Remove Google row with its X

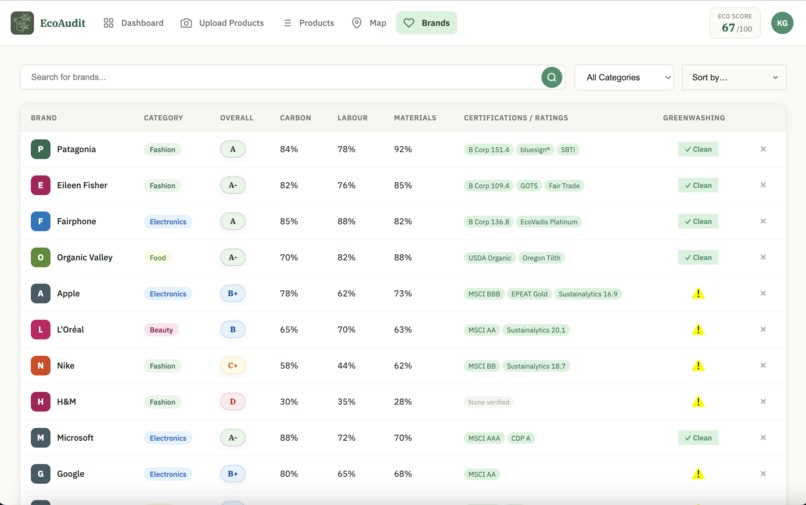click(763, 474)
